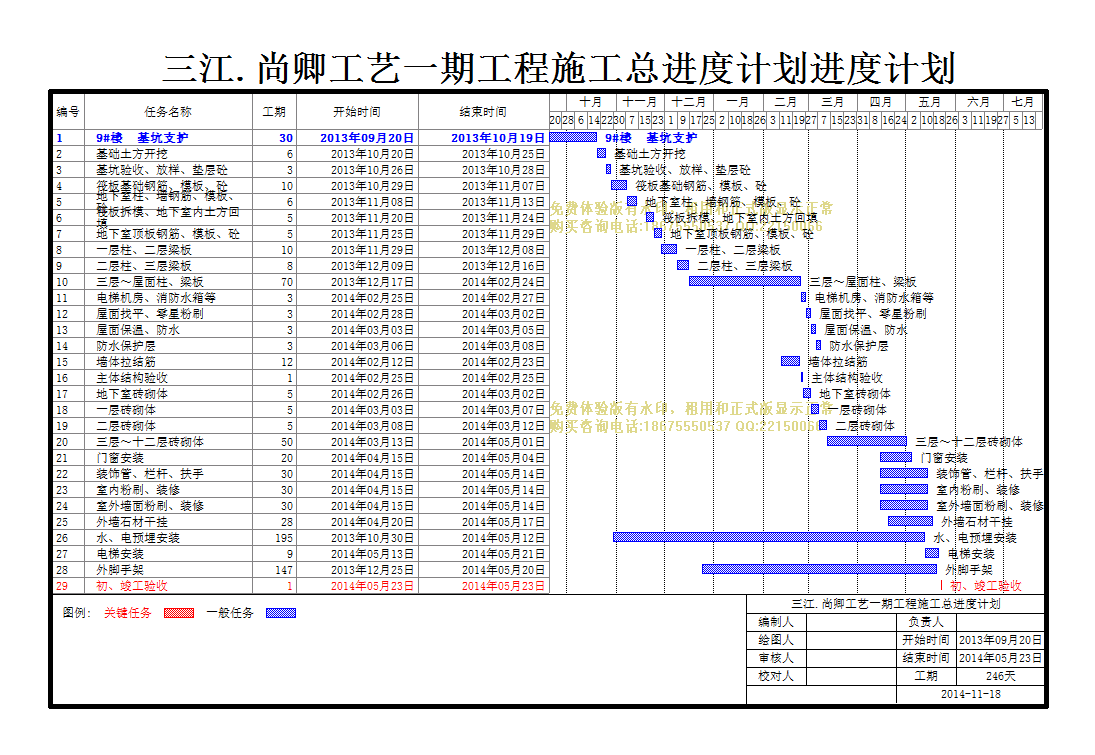1095x755 pixels.
Task: Click the chart title 三江.尚卿工艺一期工程
Action: pos(559,68)
